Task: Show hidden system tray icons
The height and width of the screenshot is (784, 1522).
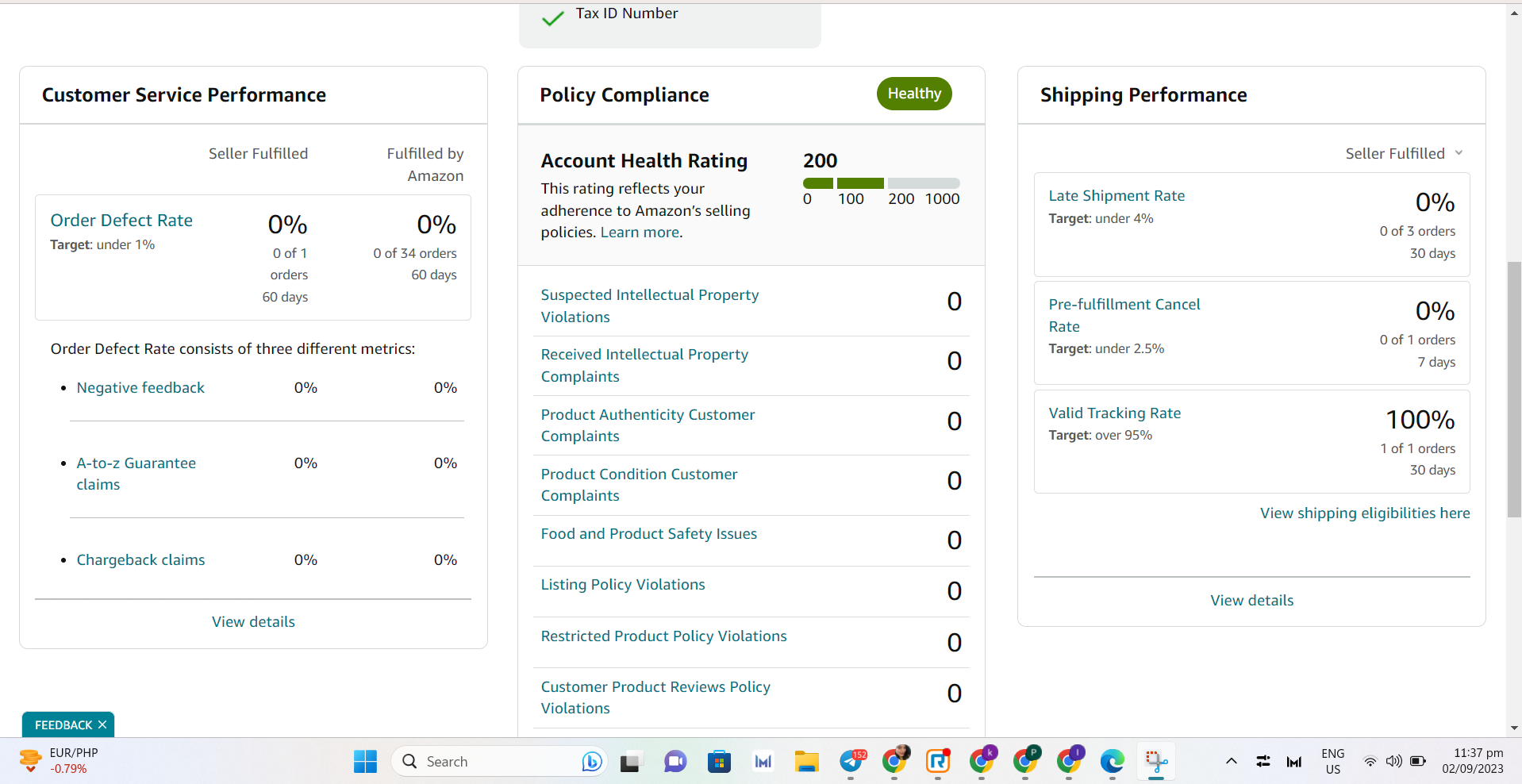Action: coord(1231,762)
